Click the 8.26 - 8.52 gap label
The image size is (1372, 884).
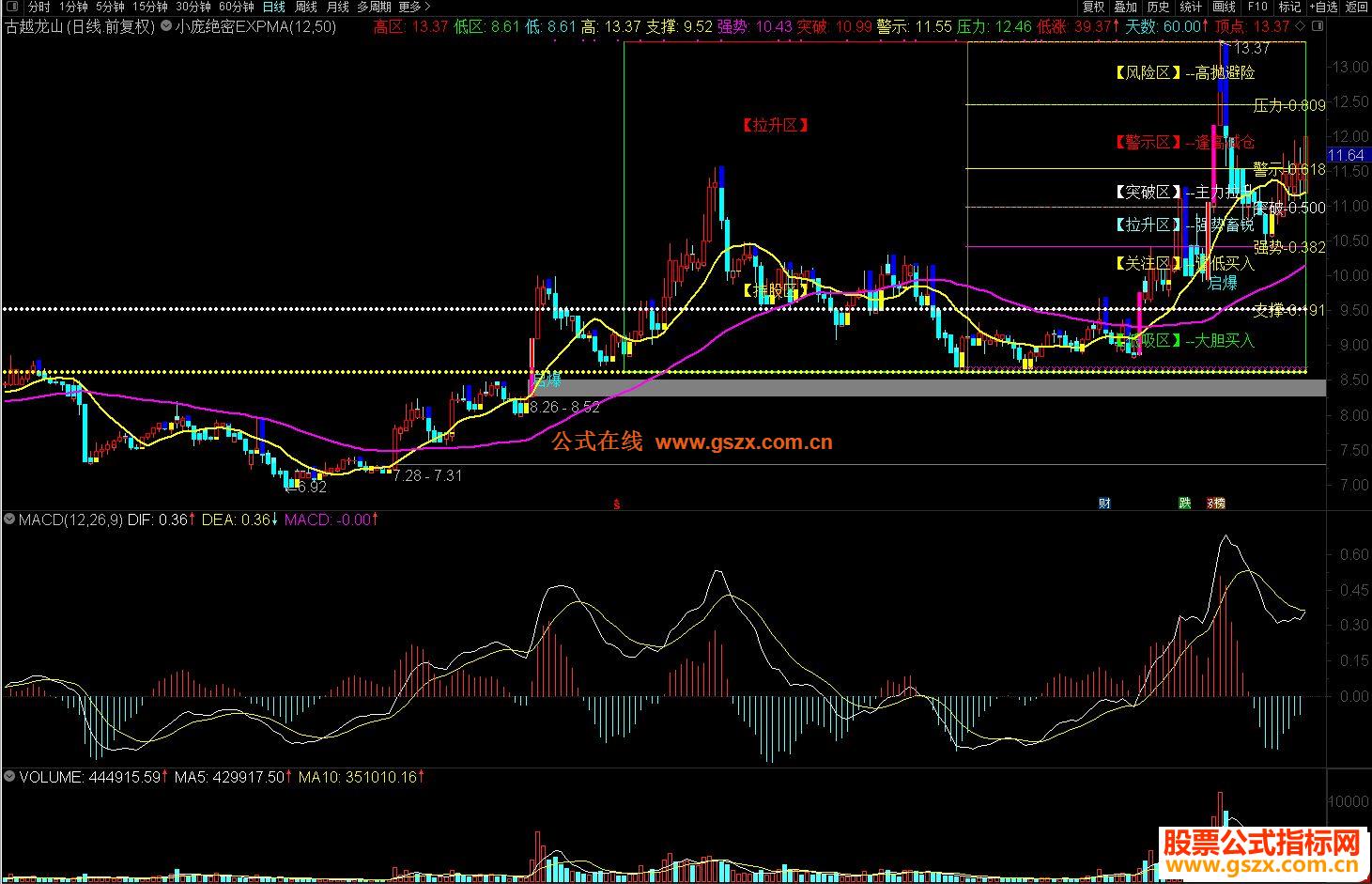point(563,408)
